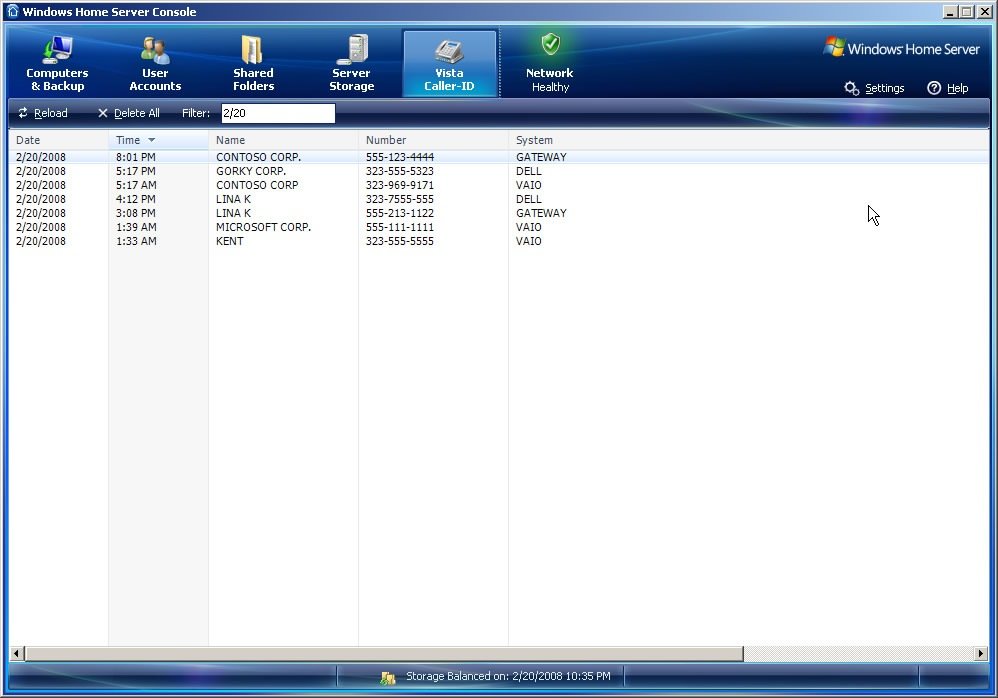Select the Vista Caller-ID tab
The width and height of the screenshot is (998, 698).
coord(449,64)
